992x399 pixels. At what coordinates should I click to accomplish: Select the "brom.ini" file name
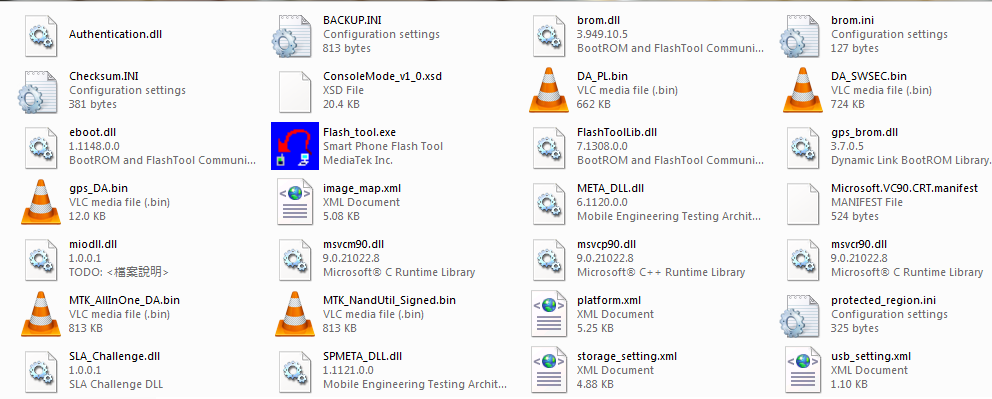(852, 20)
